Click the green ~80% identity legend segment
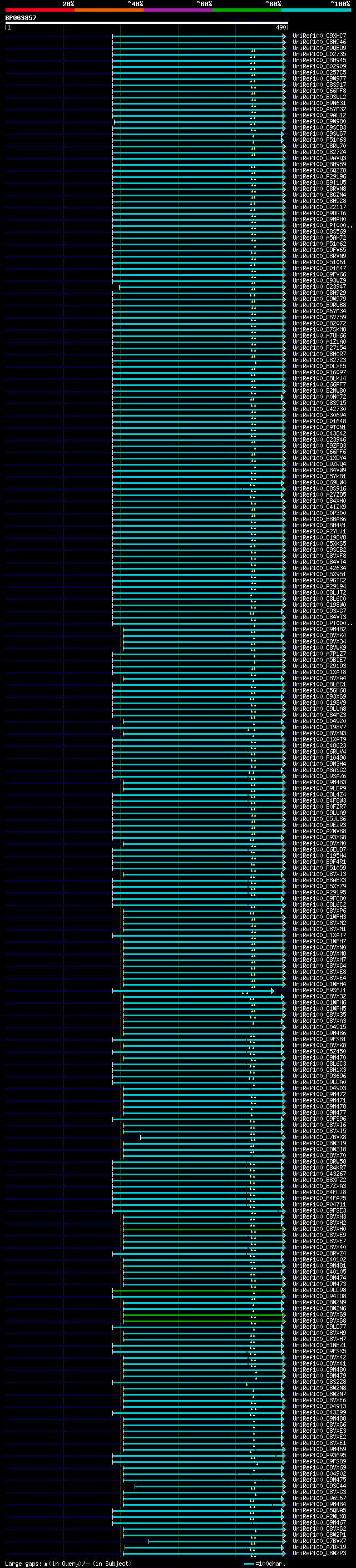Image resolution: width=356 pixels, height=1568 pixels. [247, 10]
